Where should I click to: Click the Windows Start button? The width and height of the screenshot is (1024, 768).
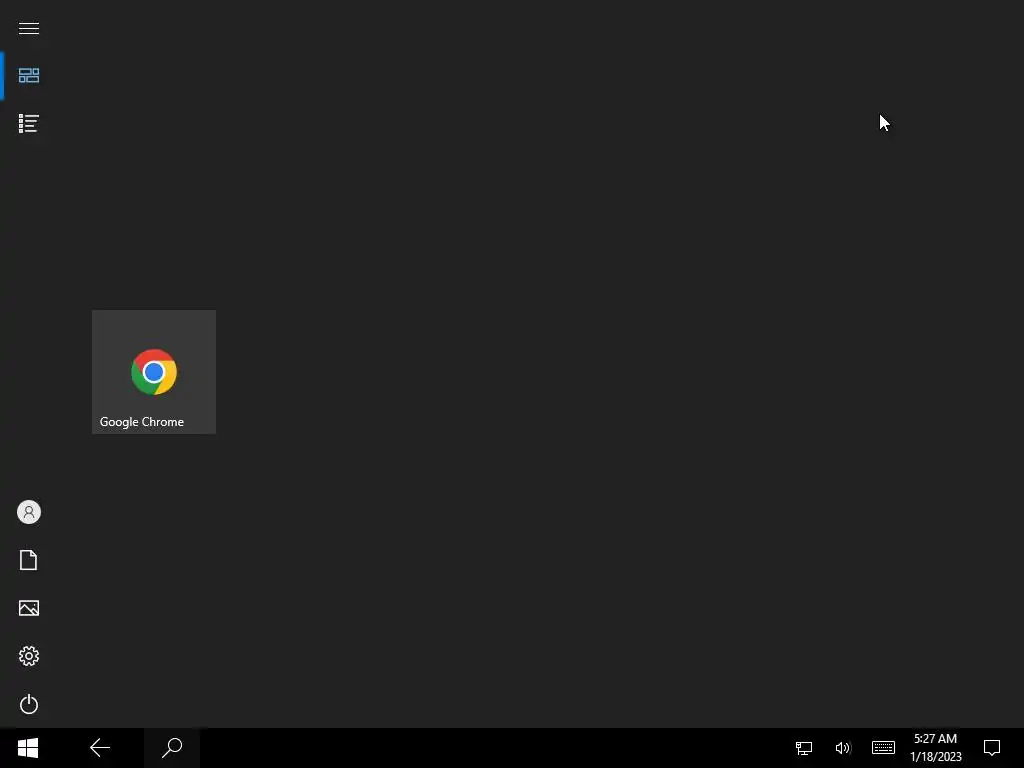coord(28,748)
